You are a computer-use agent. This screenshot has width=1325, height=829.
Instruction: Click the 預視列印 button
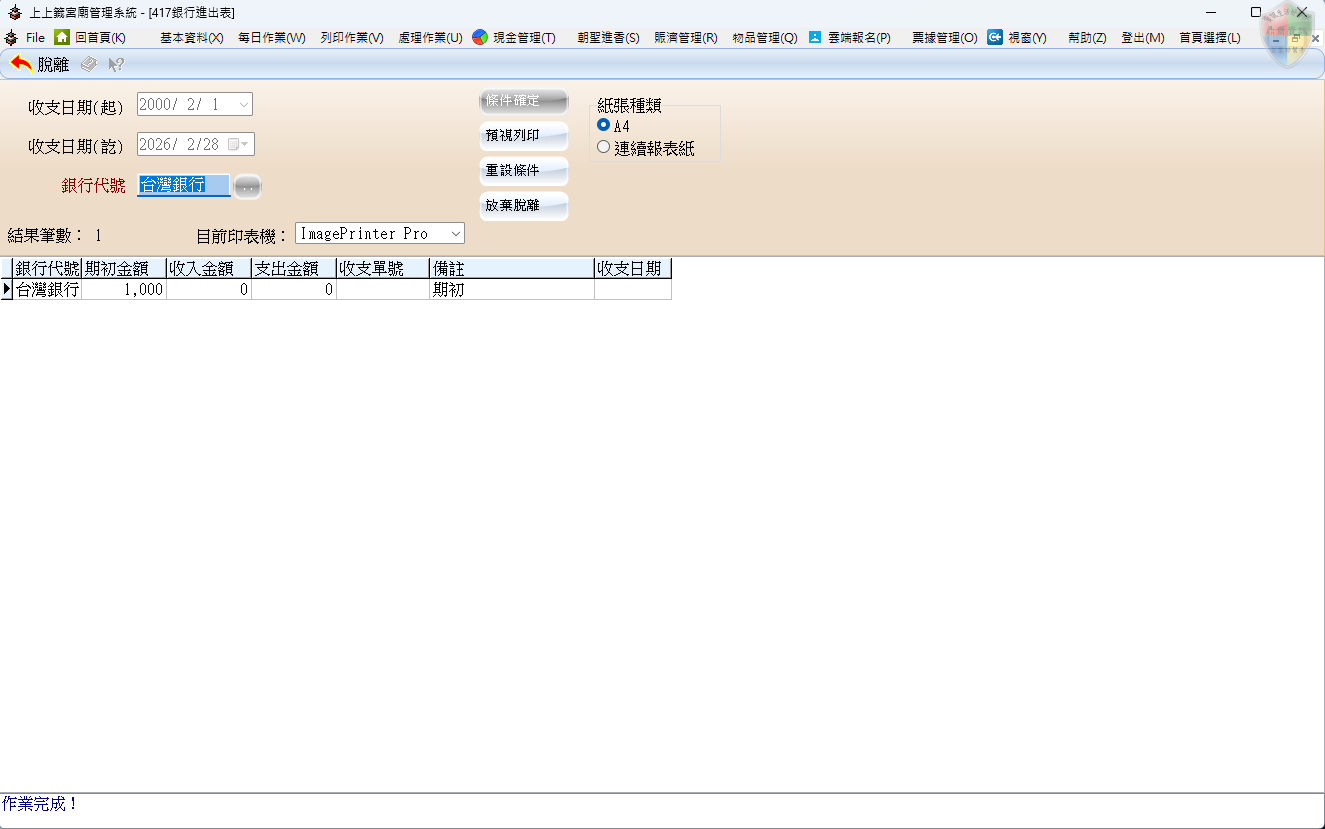pyautogui.click(x=523, y=136)
